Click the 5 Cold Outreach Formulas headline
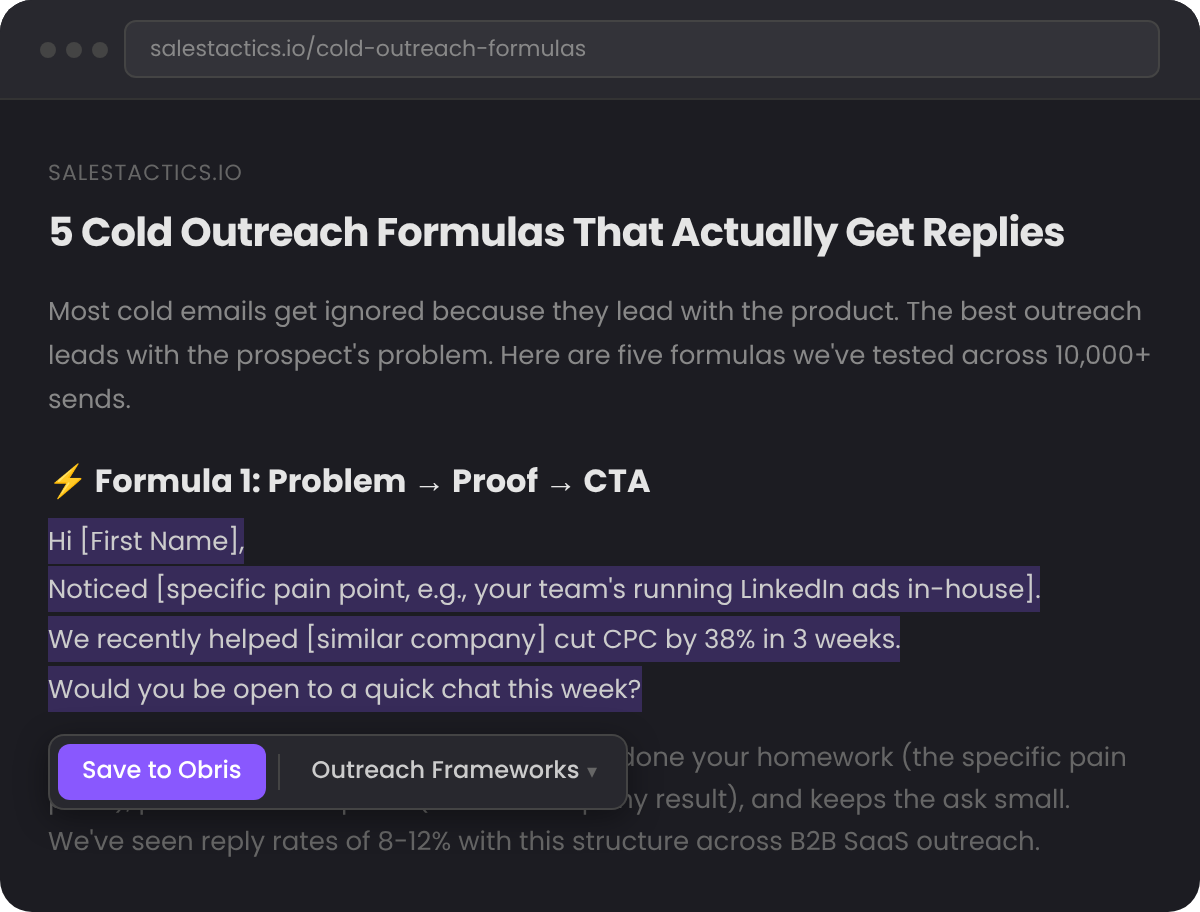 556,233
